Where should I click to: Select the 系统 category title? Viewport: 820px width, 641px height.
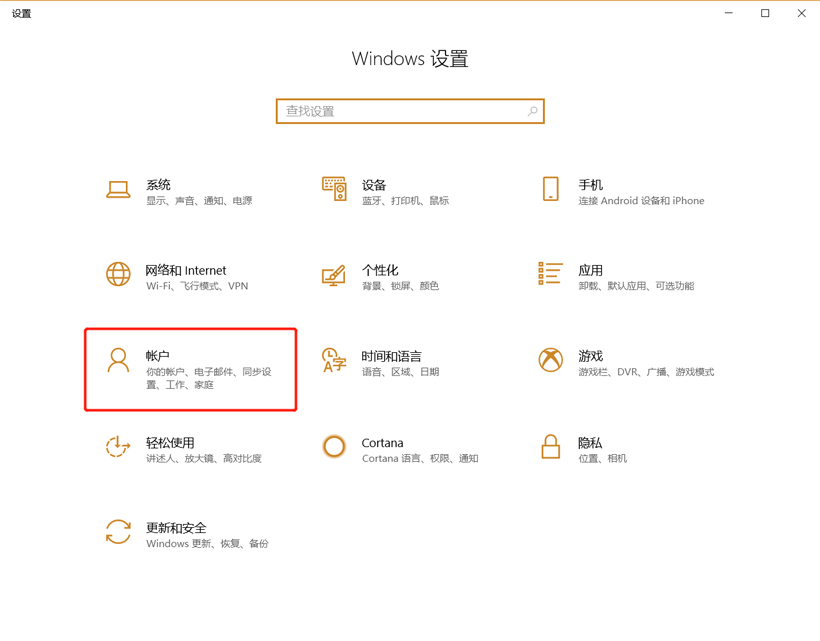158,185
